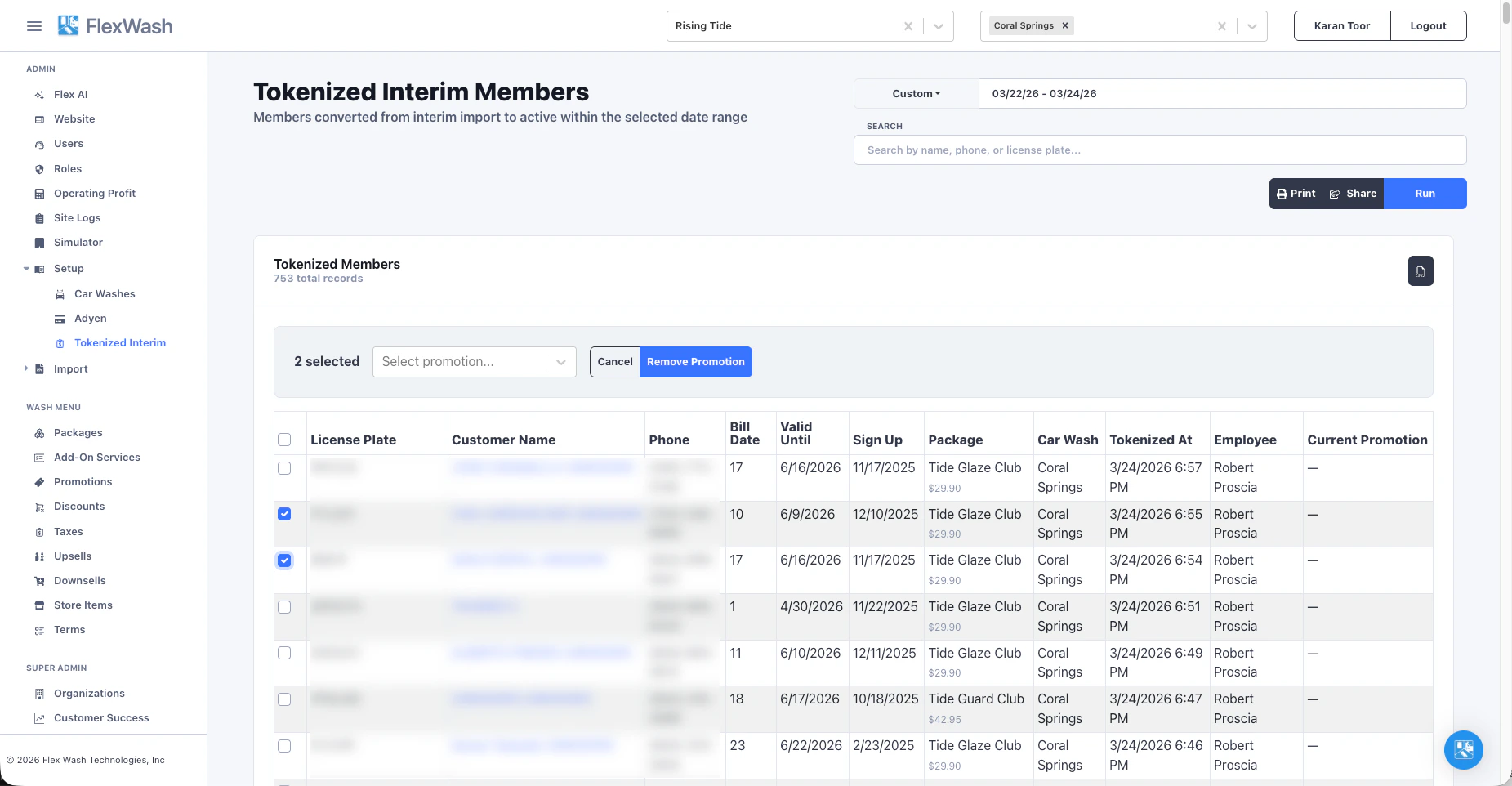This screenshot has height=786, width=1512.
Task: Clear all selected car wash locations
Action: tap(1222, 26)
